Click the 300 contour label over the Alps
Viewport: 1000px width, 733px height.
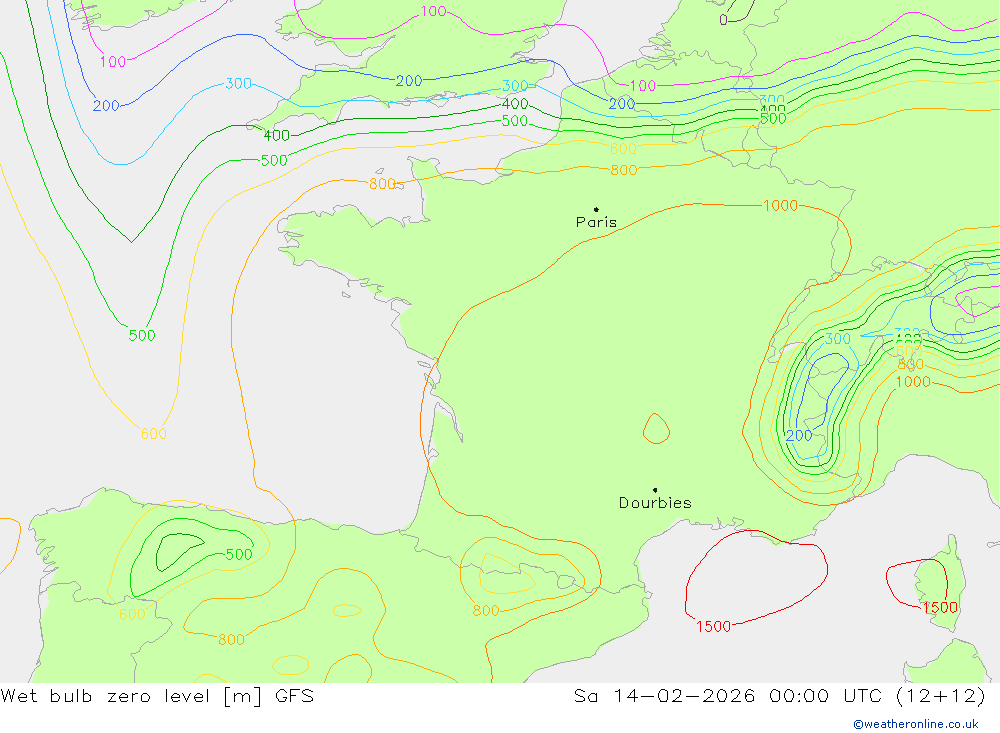[838, 339]
